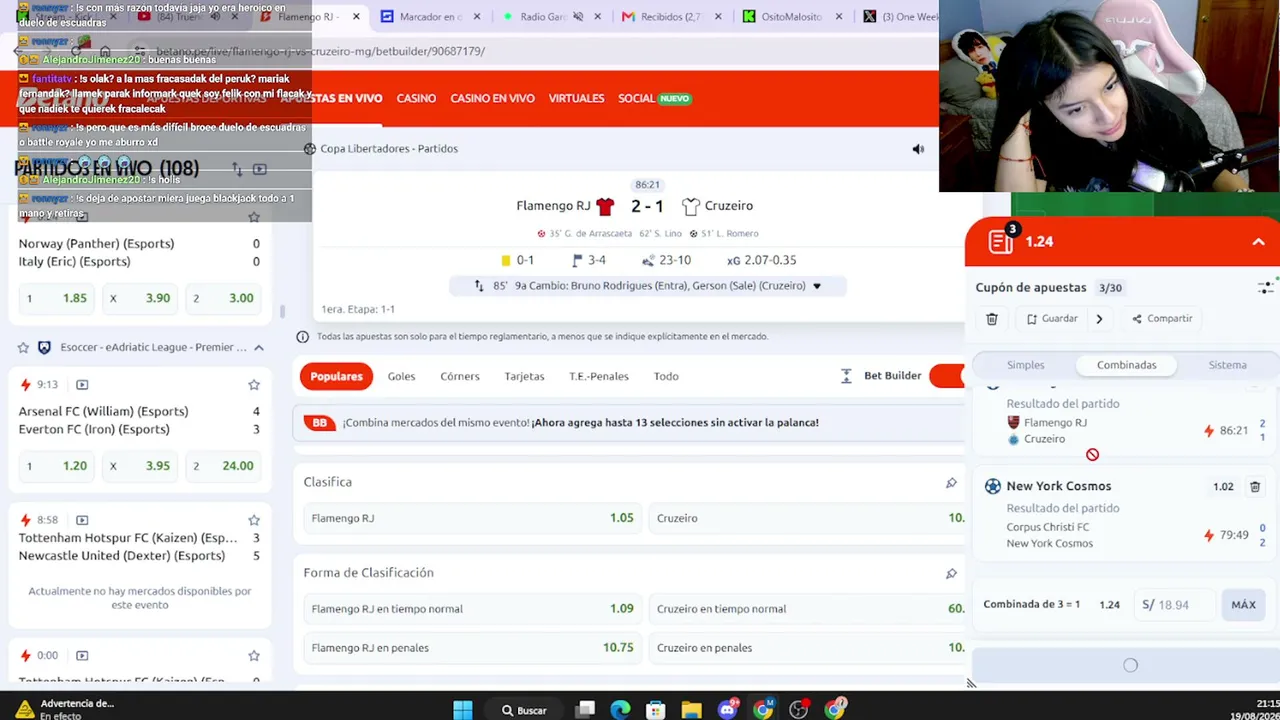
Task: Switch bet slip to Combinadas
Action: click(1126, 365)
